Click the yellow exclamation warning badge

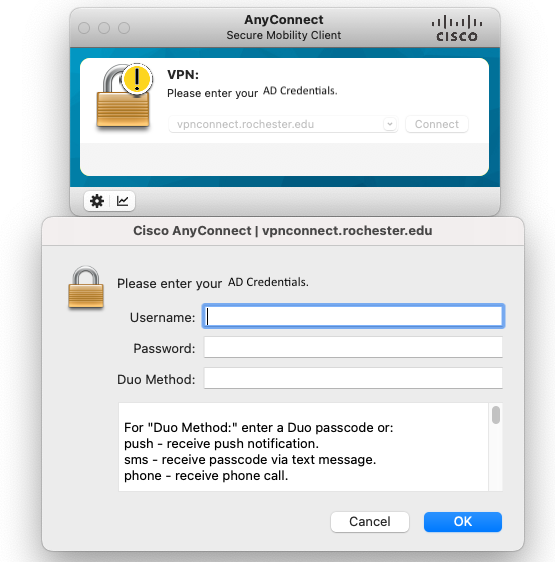137,79
